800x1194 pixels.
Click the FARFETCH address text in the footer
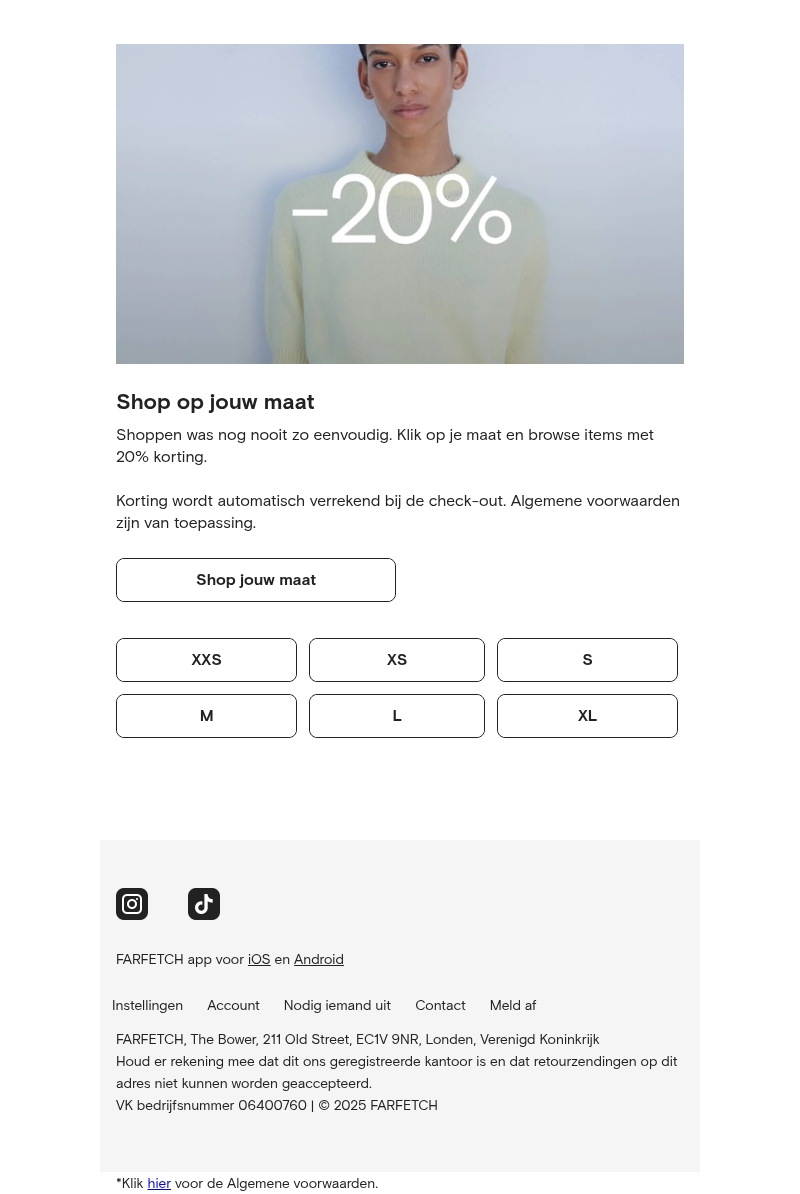[357, 1039]
